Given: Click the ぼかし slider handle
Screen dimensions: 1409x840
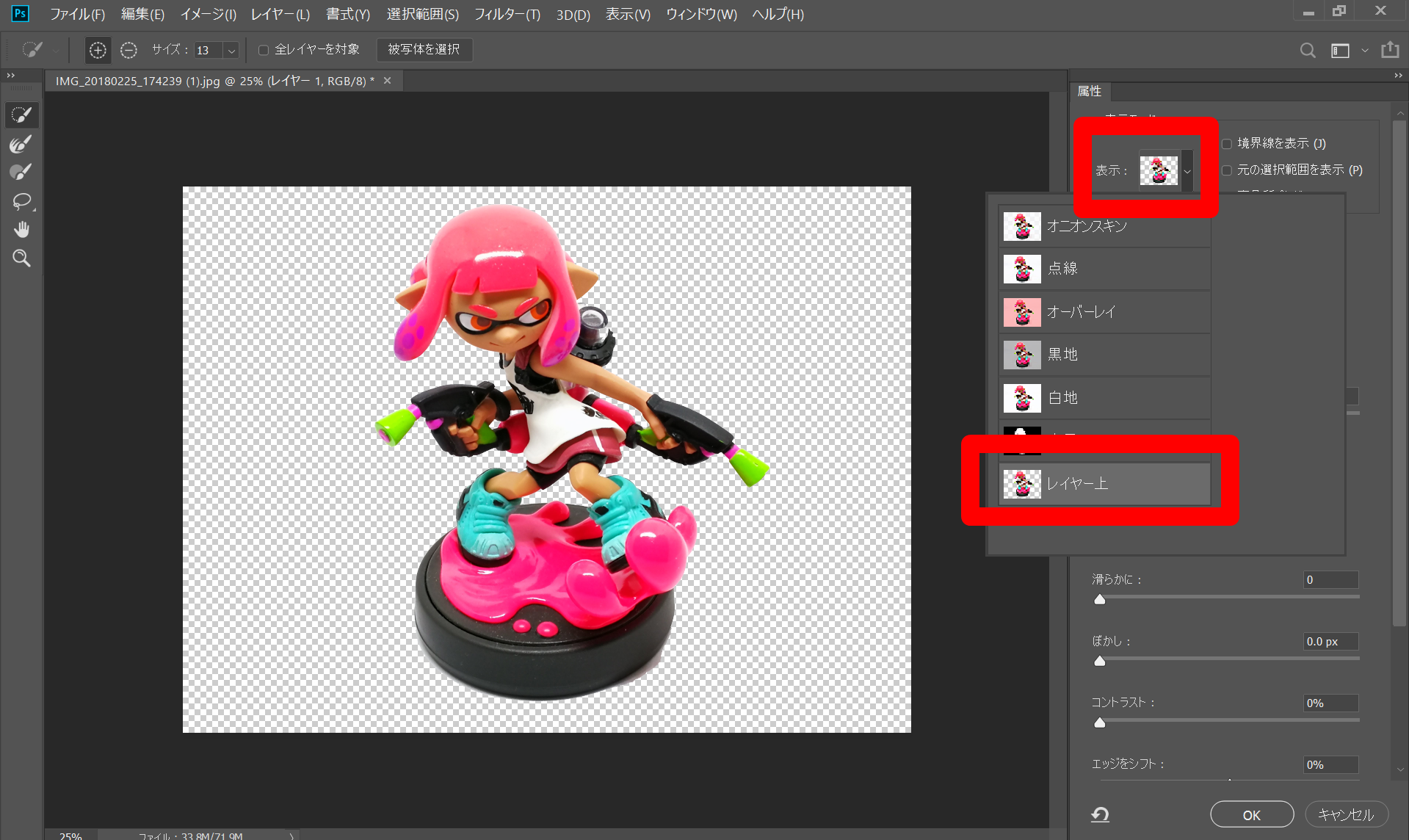Looking at the screenshot, I should click(x=1099, y=661).
